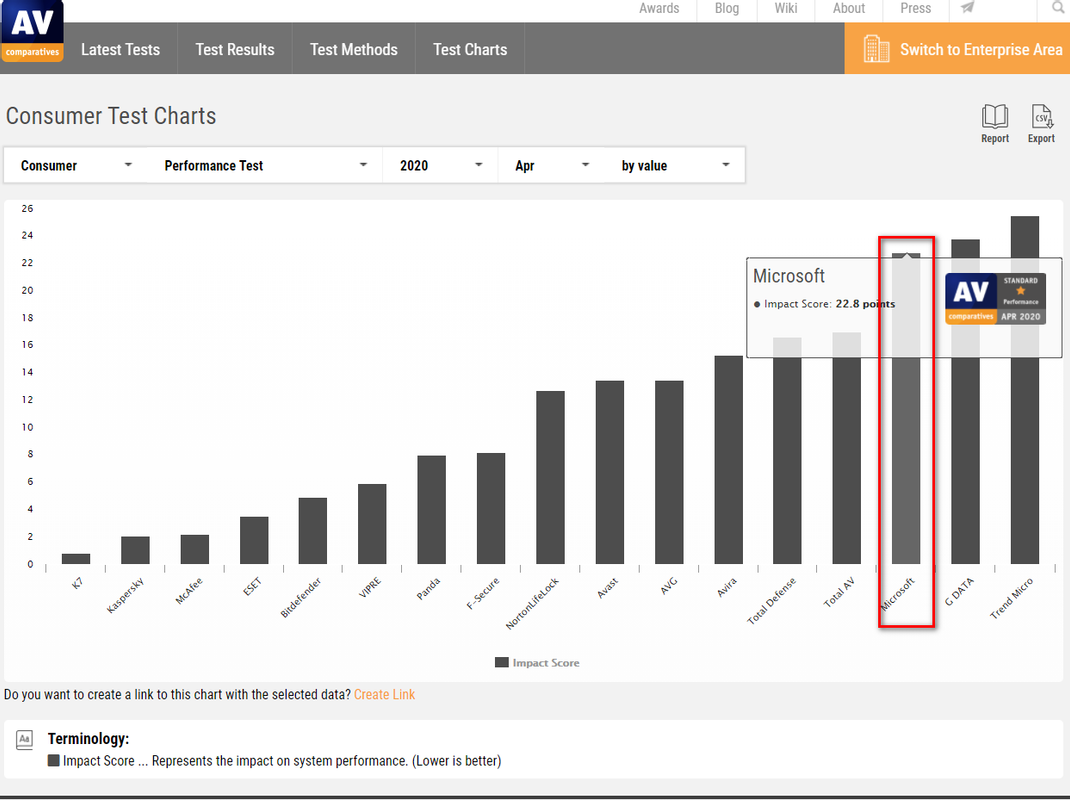The image size is (1070, 800).
Task: Open the Report book icon
Action: tap(995, 124)
